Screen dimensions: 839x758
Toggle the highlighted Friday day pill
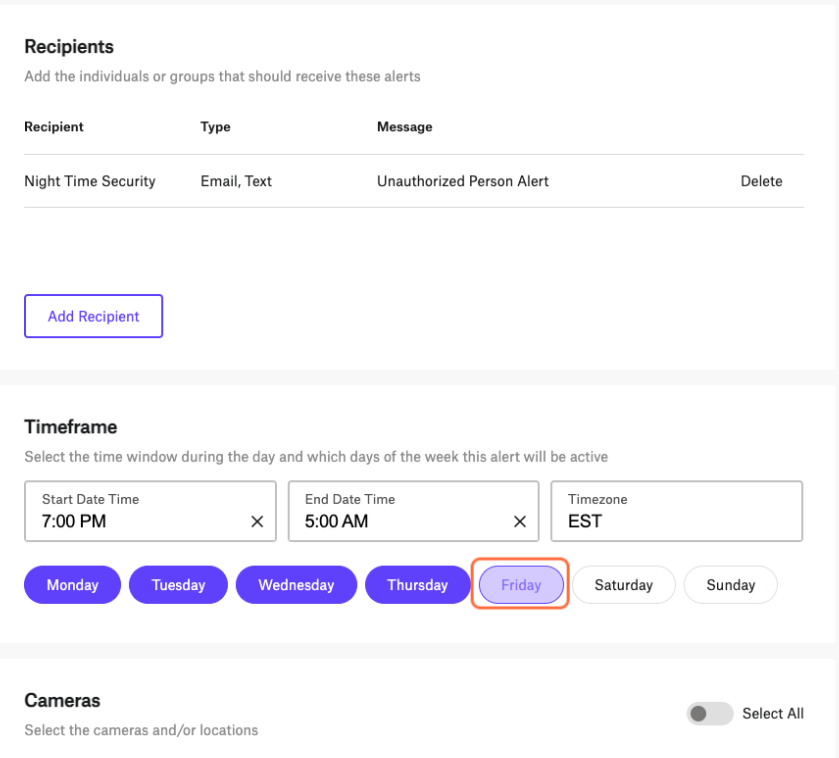click(521, 585)
